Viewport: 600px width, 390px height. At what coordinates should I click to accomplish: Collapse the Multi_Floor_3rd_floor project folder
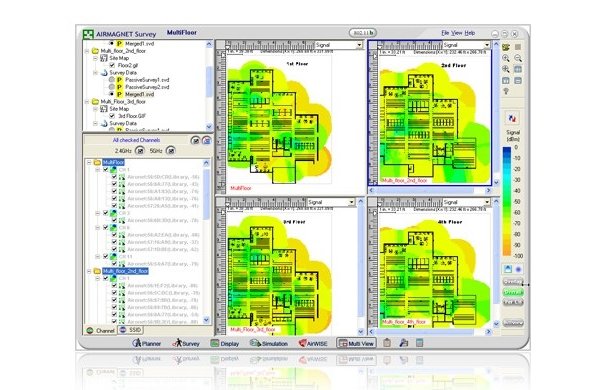point(87,102)
